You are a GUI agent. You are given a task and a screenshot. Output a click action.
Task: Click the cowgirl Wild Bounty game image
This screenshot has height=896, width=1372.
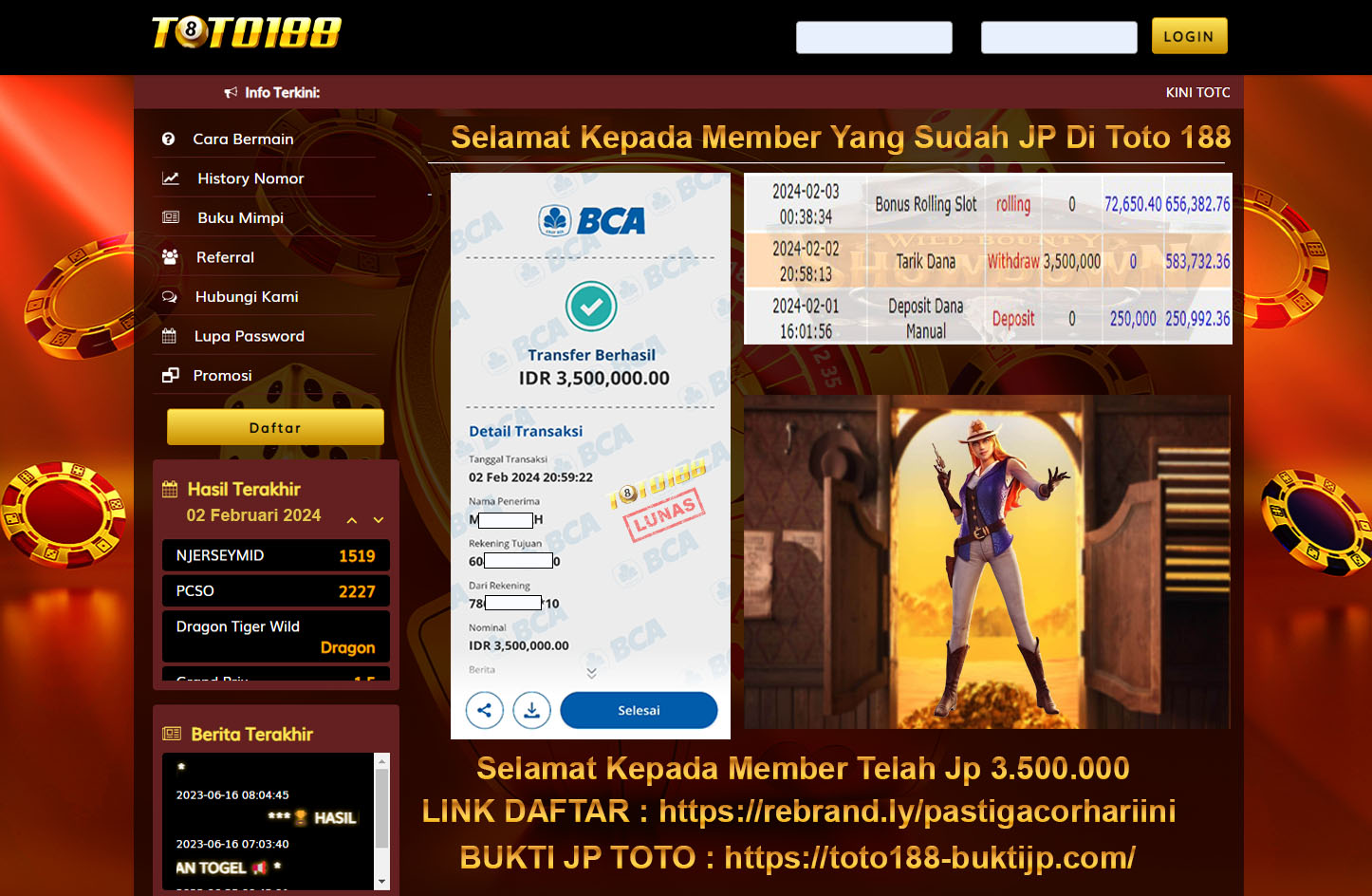point(987,562)
